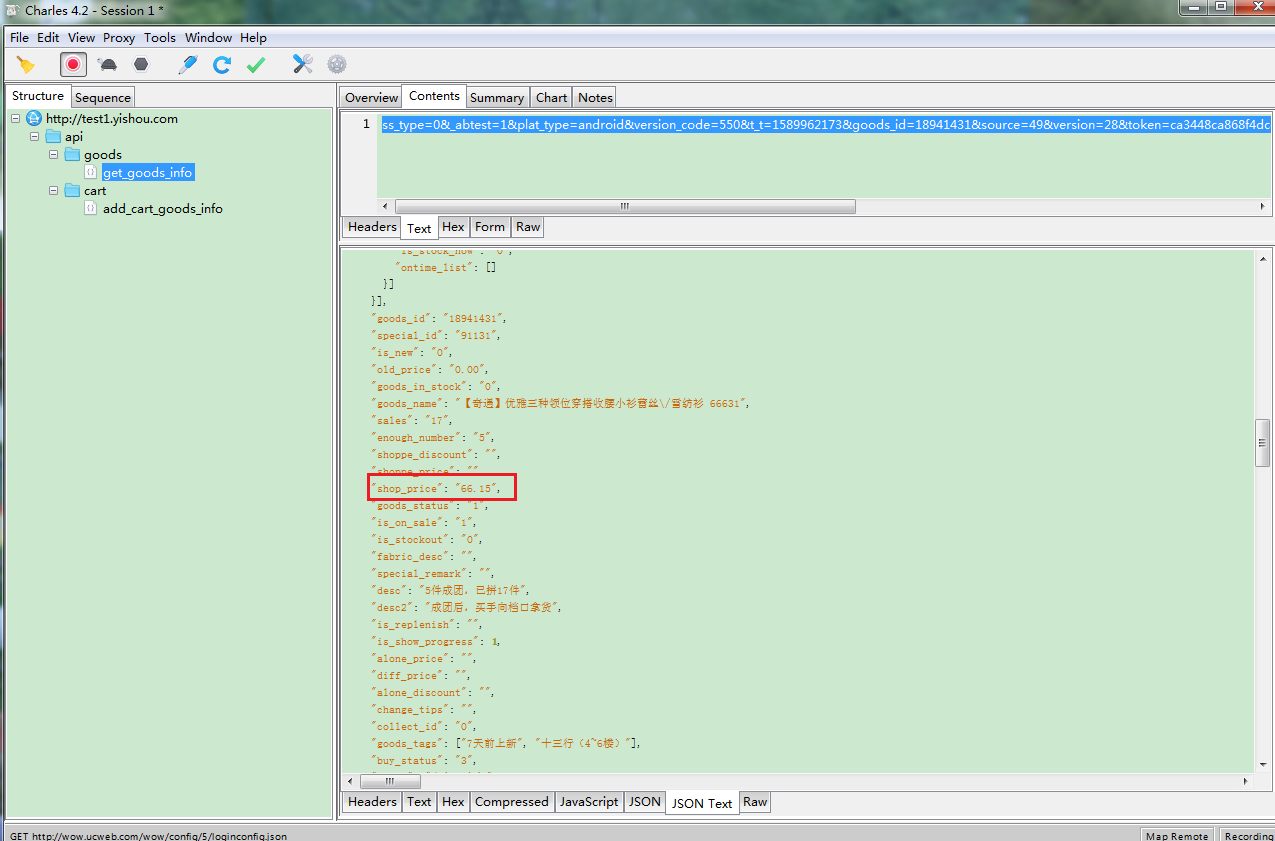Screen dimensions: 1275x841
Task: Show request Headers tab below the query string
Action: (x=372, y=227)
